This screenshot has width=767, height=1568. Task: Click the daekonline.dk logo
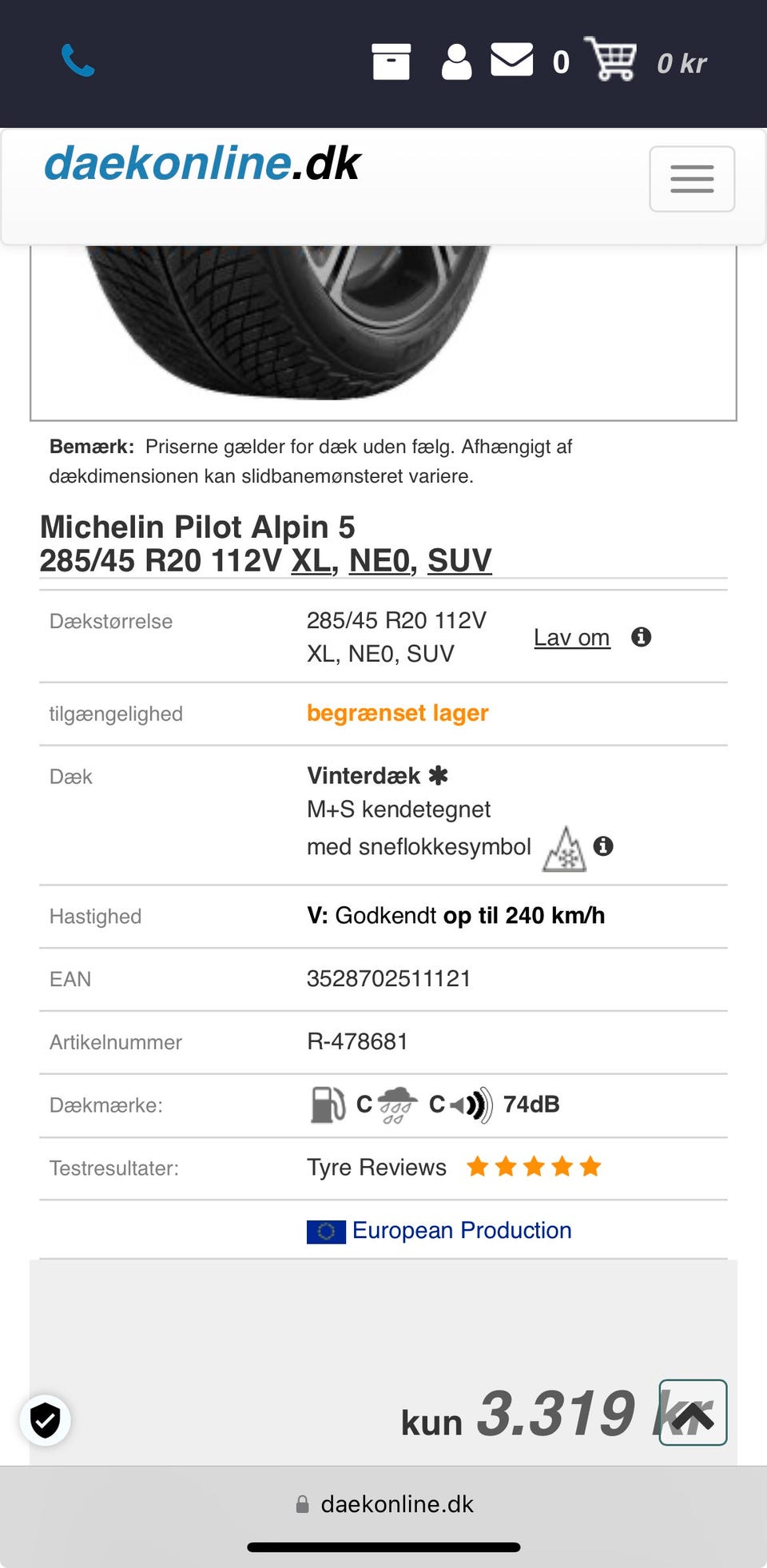pos(203,164)
